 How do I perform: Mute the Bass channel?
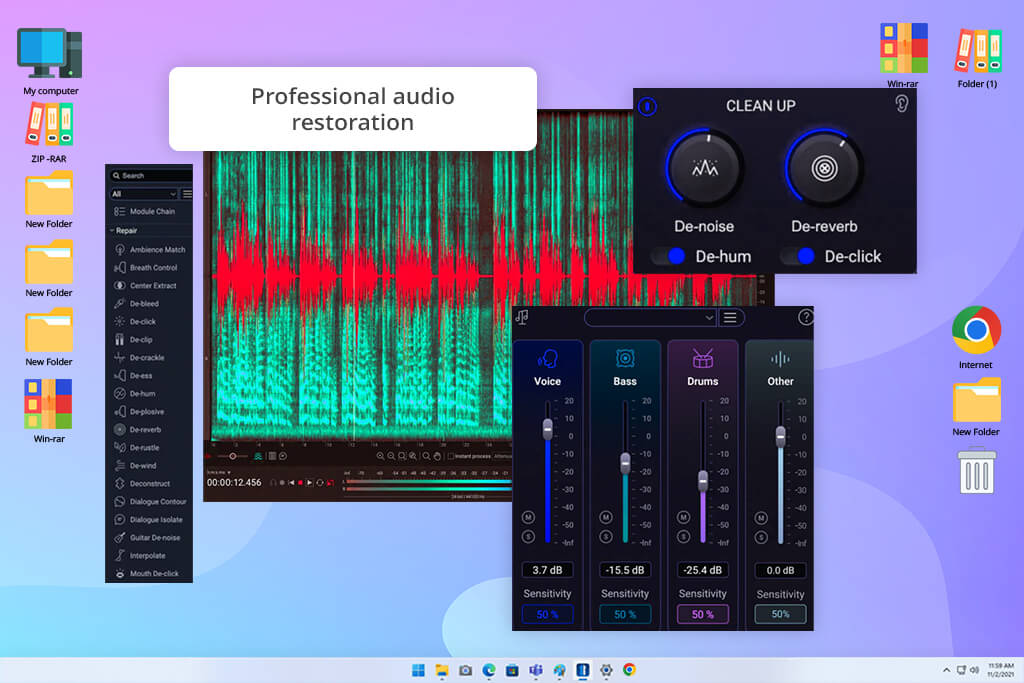coord(606,517)
